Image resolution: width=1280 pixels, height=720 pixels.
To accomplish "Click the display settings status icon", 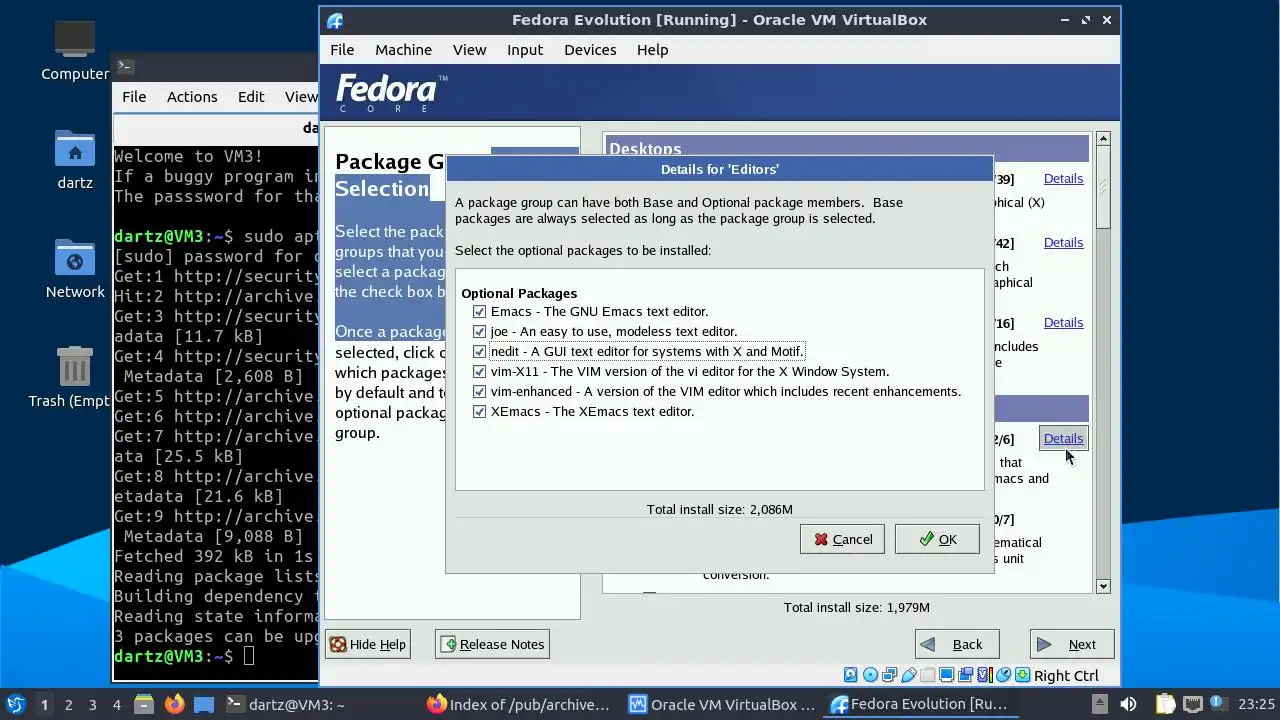I will click(947, 675).
